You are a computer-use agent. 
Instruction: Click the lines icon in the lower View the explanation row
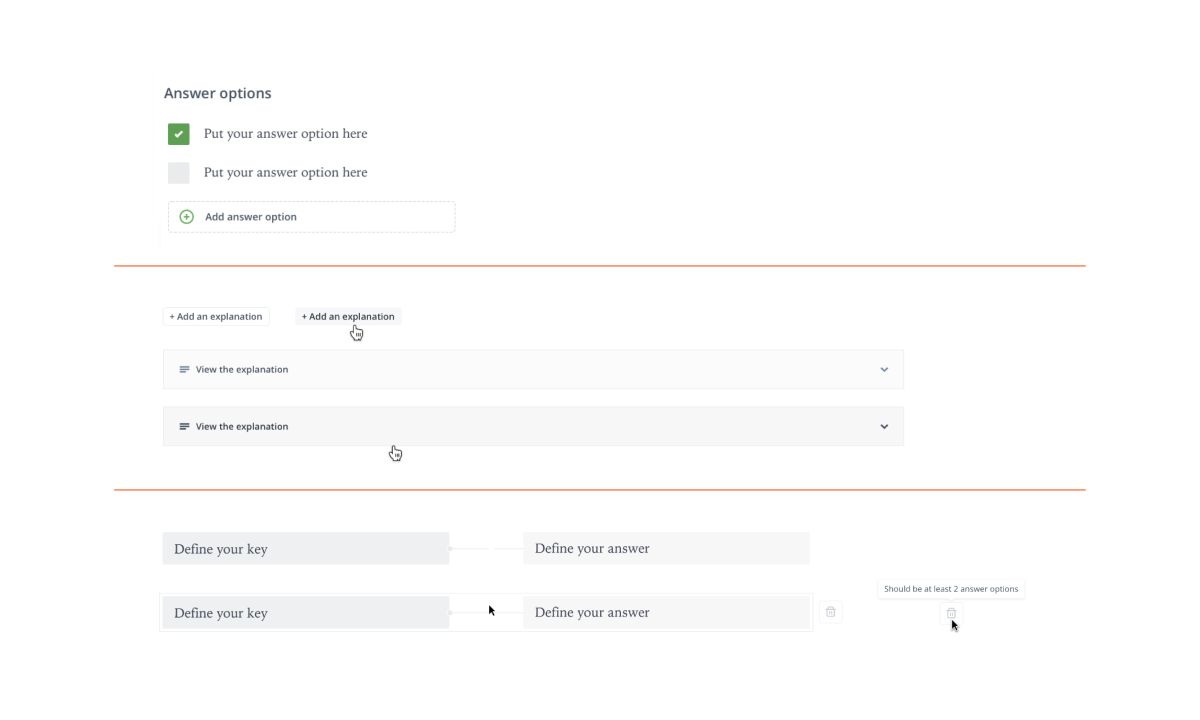(x=184, y=427)
